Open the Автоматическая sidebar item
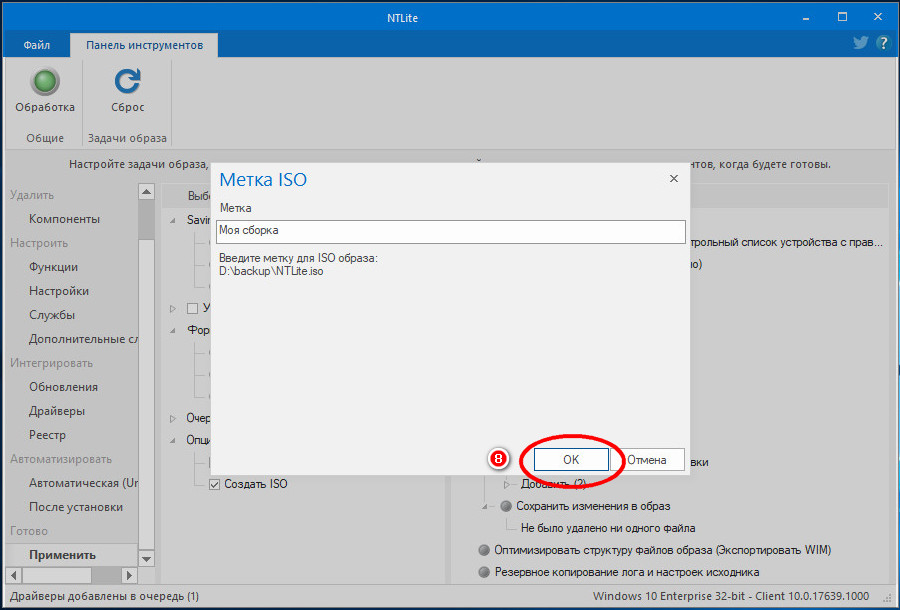The width and height of the screenshot is (900, 610). (x=83, y=483)
